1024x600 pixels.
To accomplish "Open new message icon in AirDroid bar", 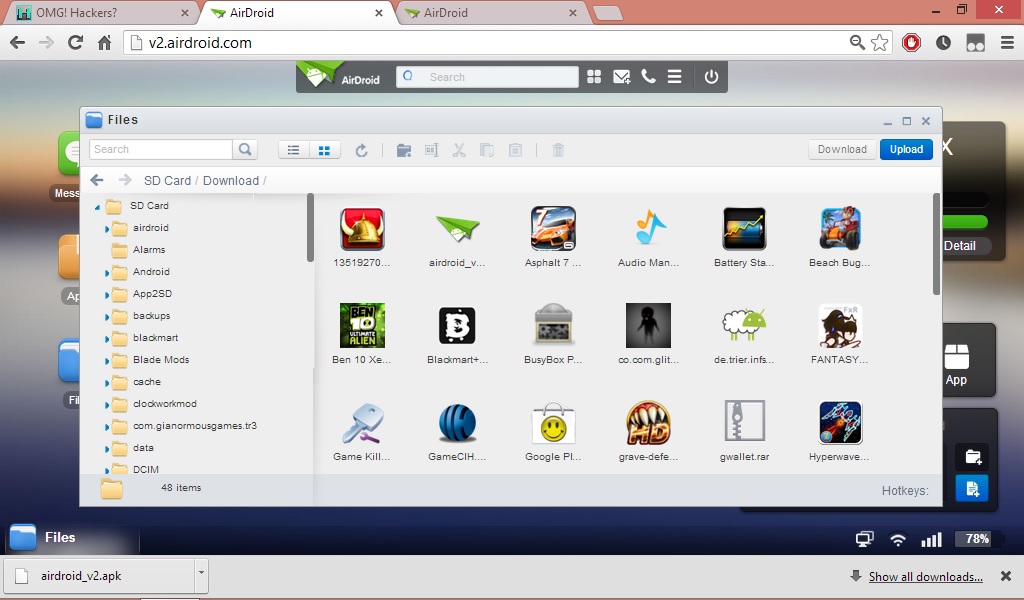I will coord(622,77).
